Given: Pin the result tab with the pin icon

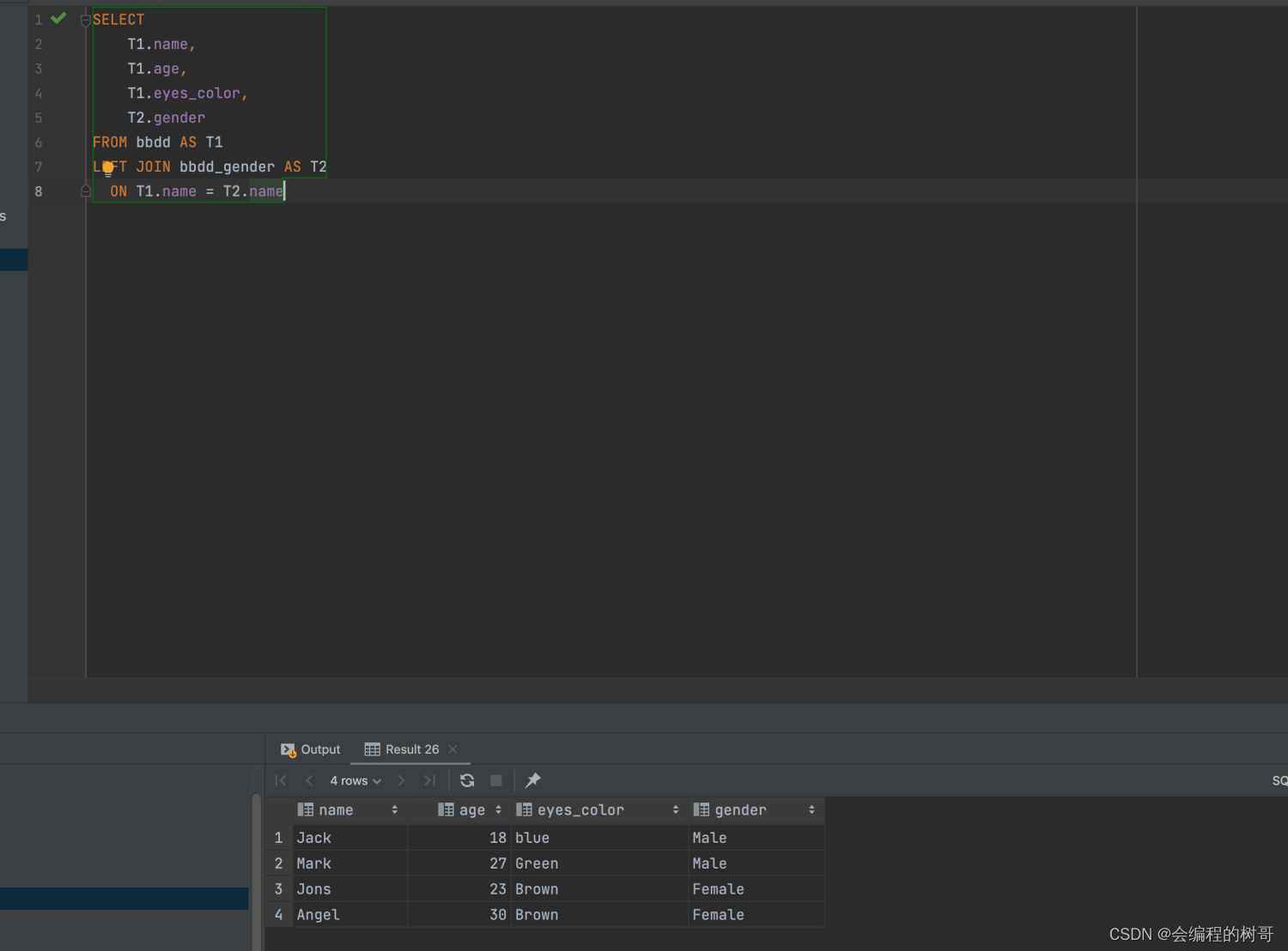Looking at the screenshot, I should tap(532, 780).
